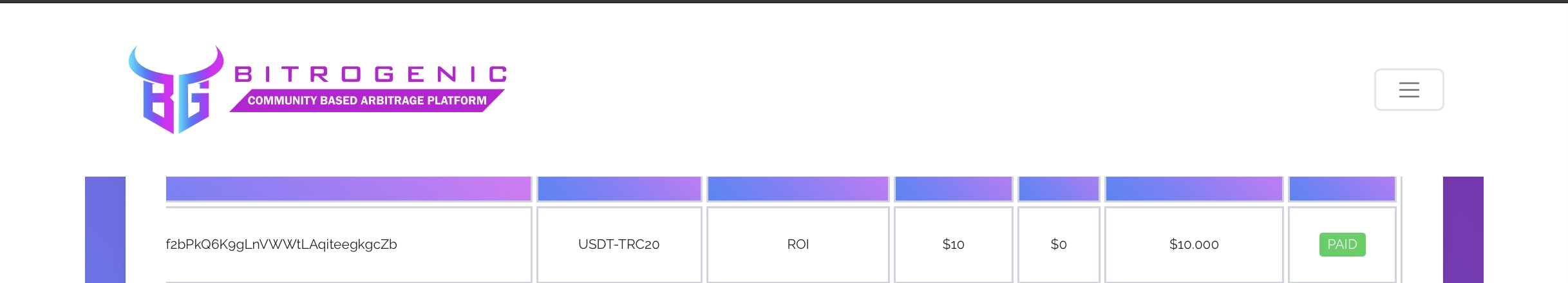Click the BG bull horns logo icon
Viewport: 1568px width, 283px height.
[176, 90]
